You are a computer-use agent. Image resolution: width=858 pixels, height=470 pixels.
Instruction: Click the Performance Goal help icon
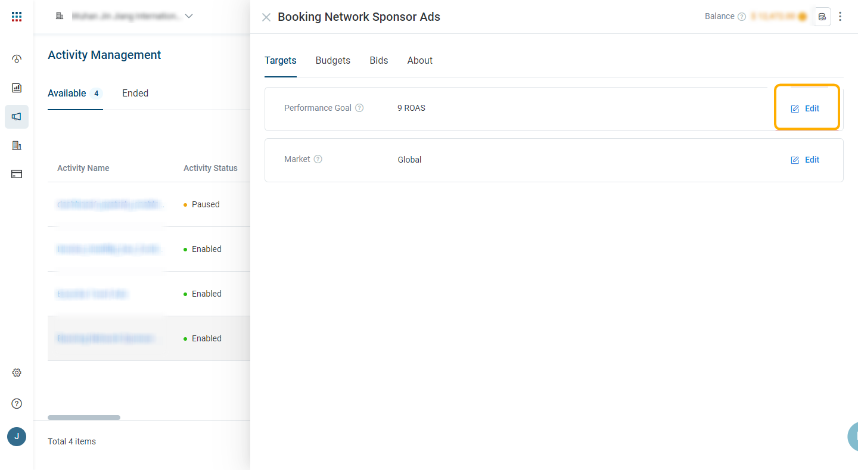point(360,108)
